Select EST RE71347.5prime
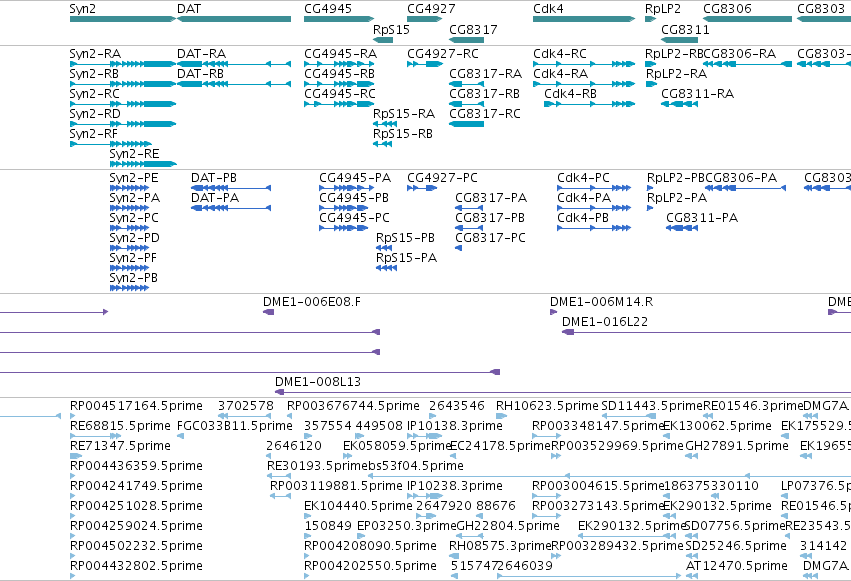851x581 pixels. (x=76, y=456)
